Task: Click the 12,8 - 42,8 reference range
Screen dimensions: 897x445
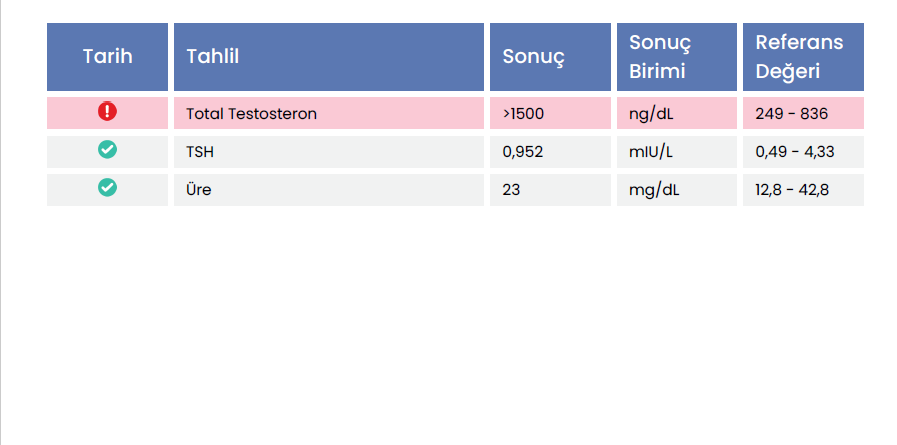Action: pos(792,190)
